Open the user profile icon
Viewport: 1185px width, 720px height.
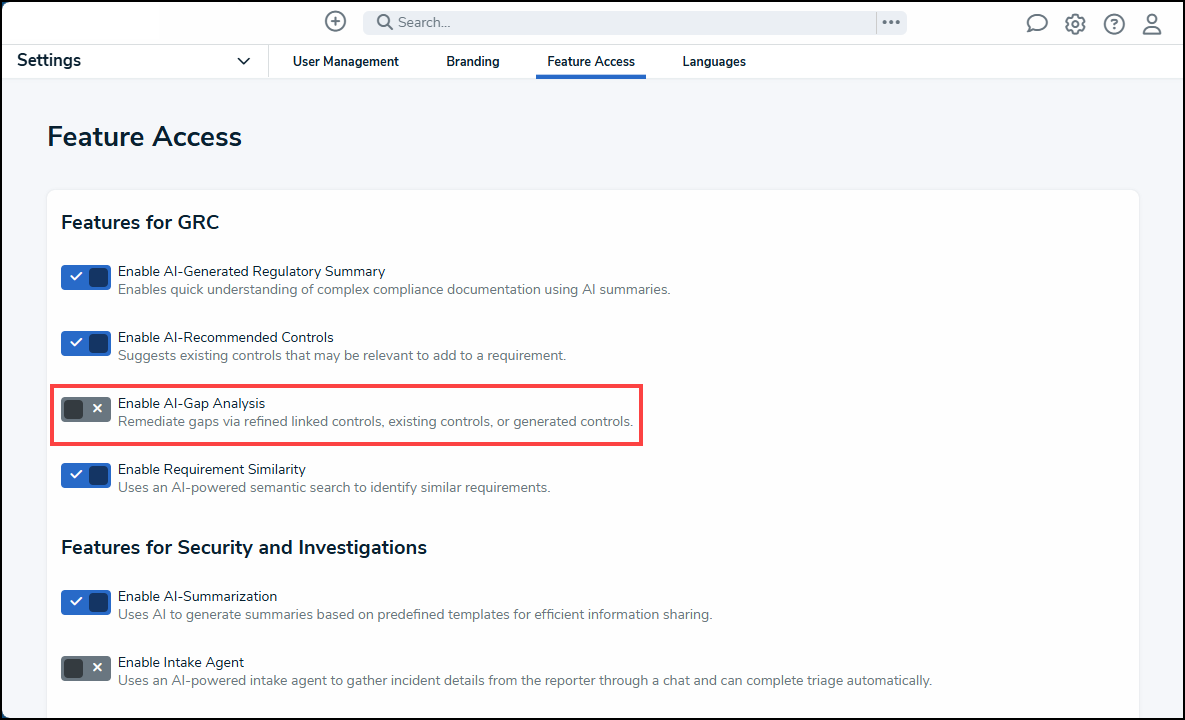(1152, 24)
